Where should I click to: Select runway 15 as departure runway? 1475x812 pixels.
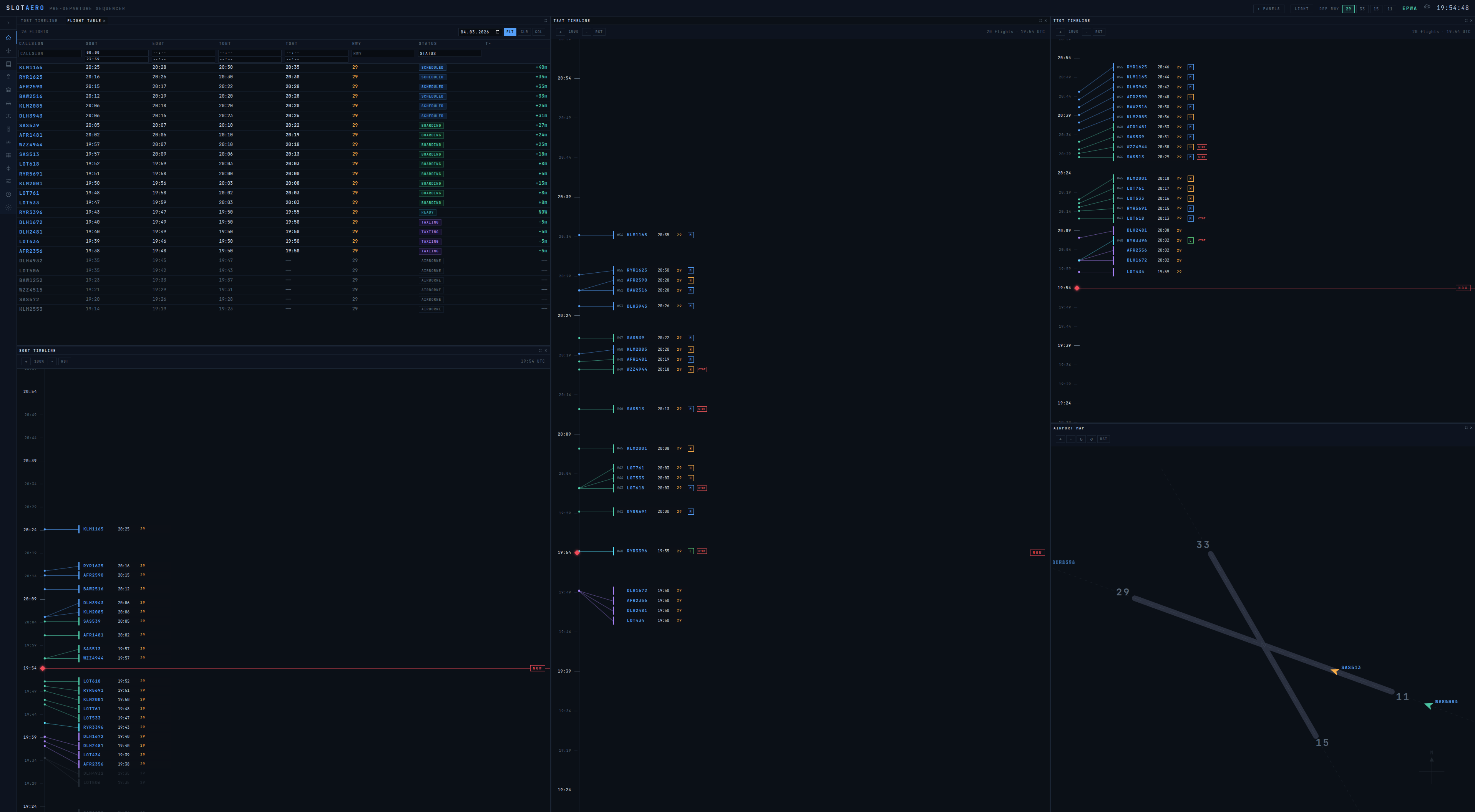tap(1376, 8)
